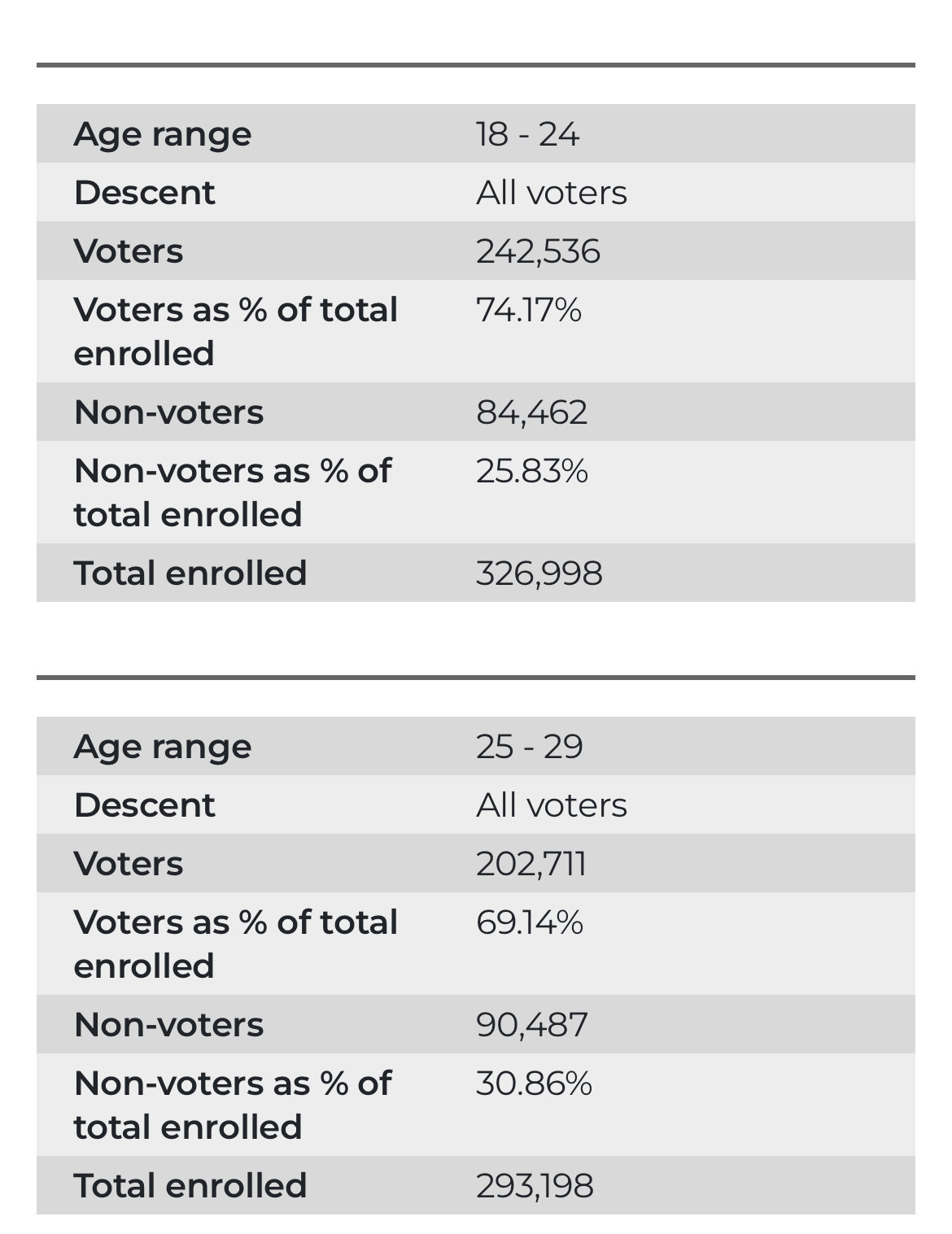
Task: Click the 69.14% voters percentage
Action: (x=529, y=922)
